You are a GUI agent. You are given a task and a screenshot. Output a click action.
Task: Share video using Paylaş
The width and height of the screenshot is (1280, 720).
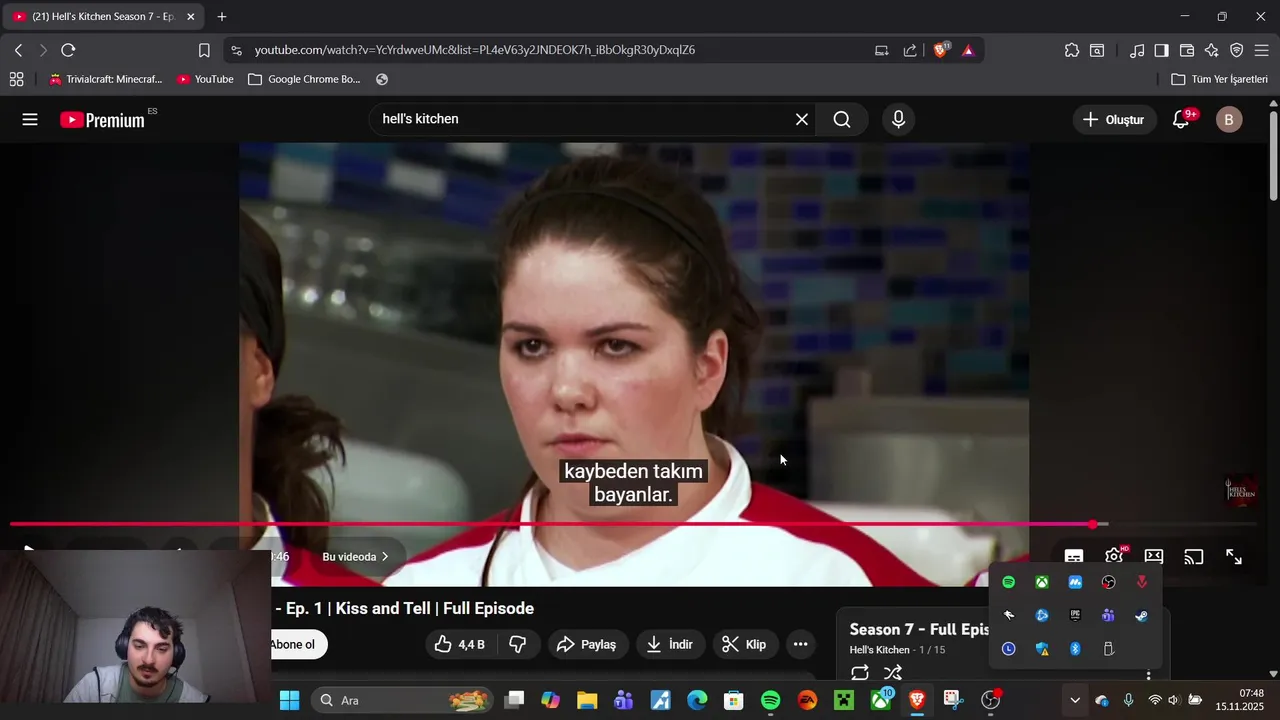coord(588,645)
